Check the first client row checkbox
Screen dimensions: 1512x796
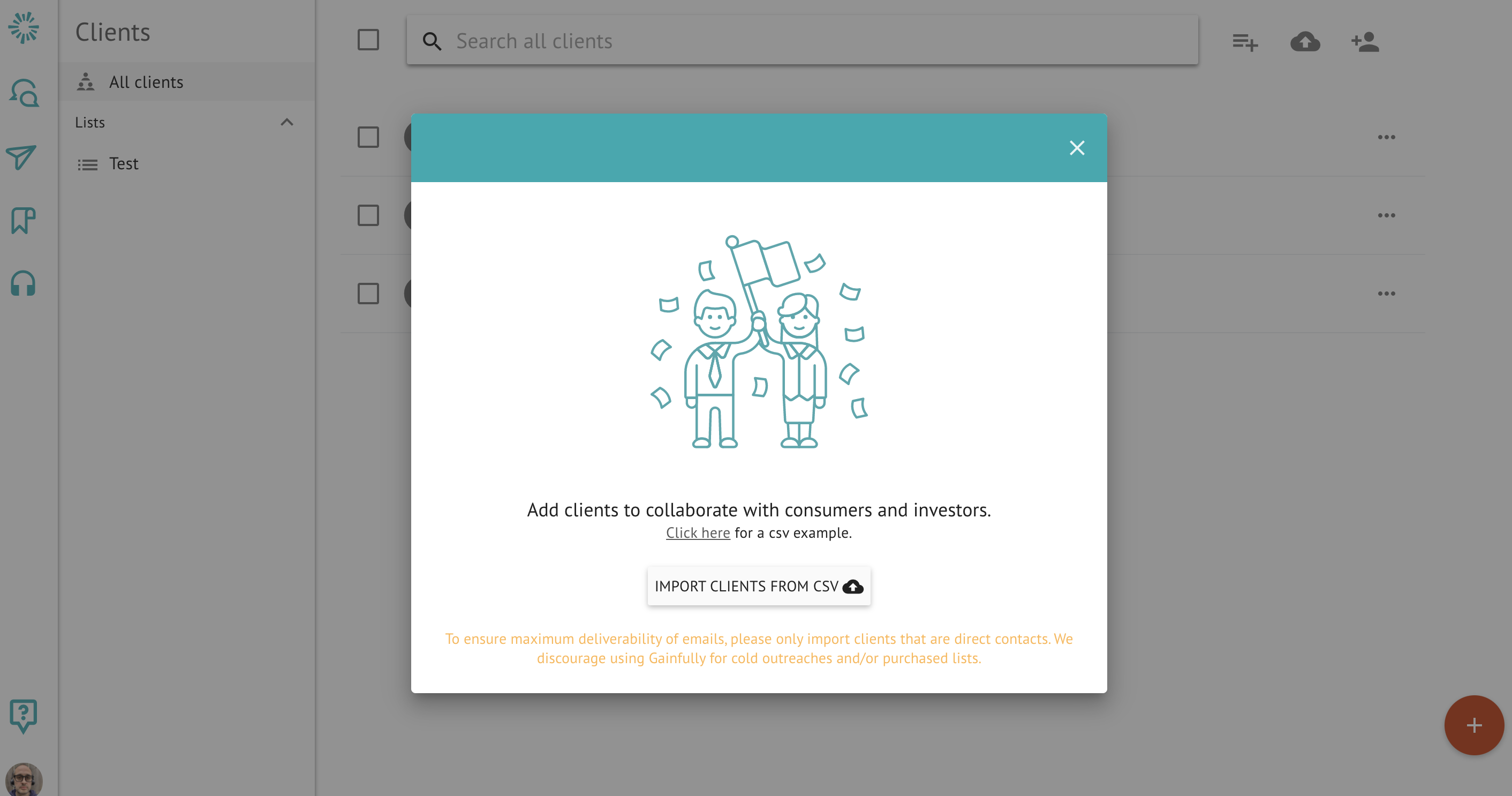368,137
